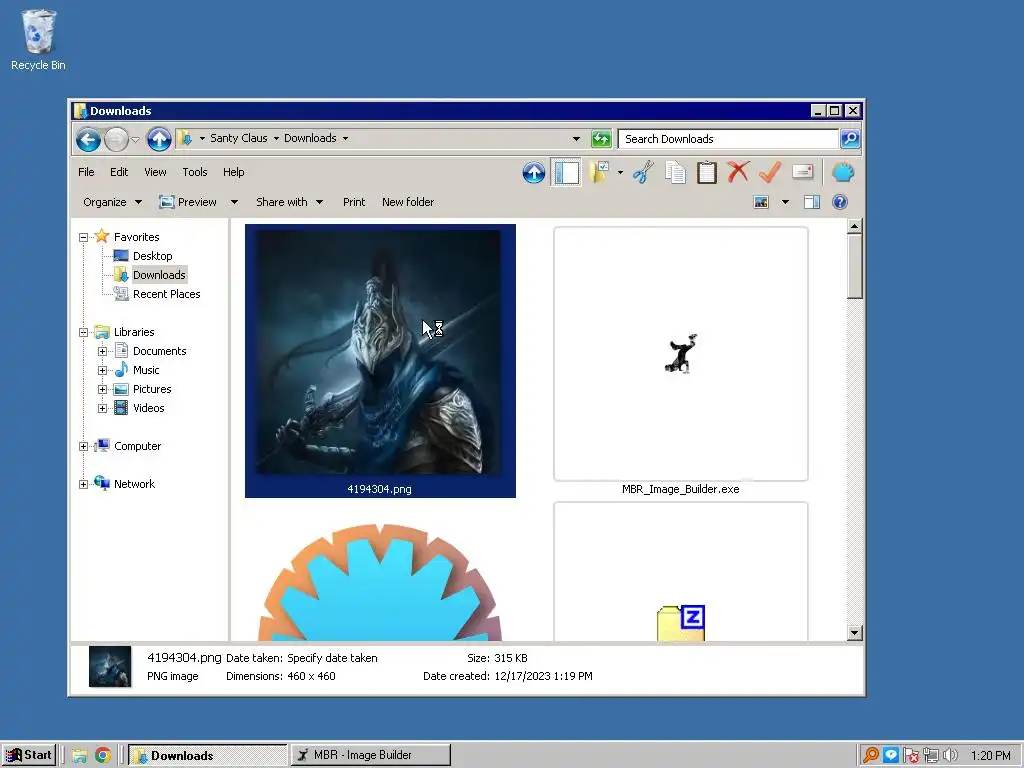Open the Recycle Bin desktop icon
The height and width of the screenshot is (768, 1024).
coord(39,39)
